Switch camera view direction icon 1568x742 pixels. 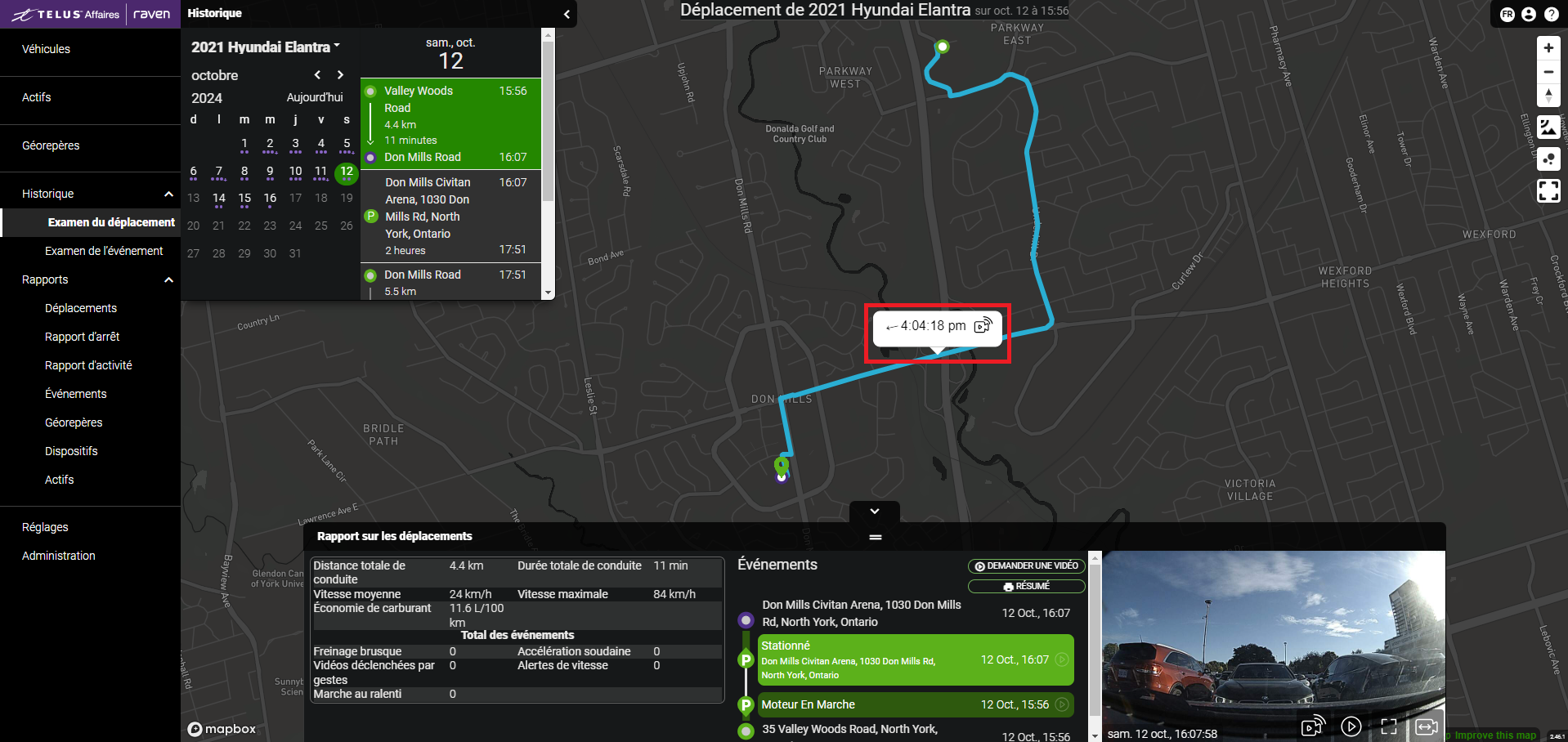click(x=1427, y=726)
